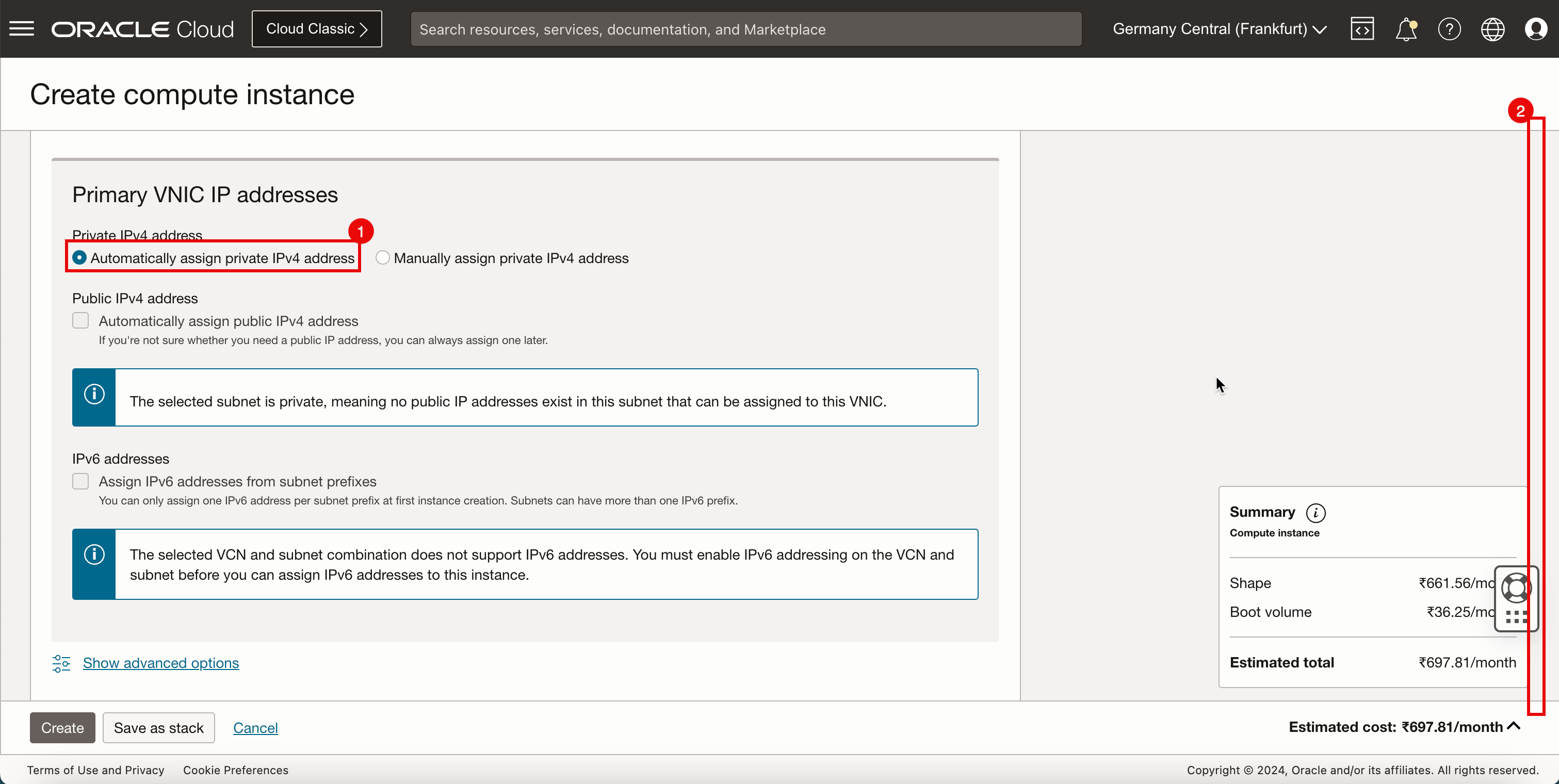
Task: Click the help question mark icon
Action: (x=1449, y=28)
